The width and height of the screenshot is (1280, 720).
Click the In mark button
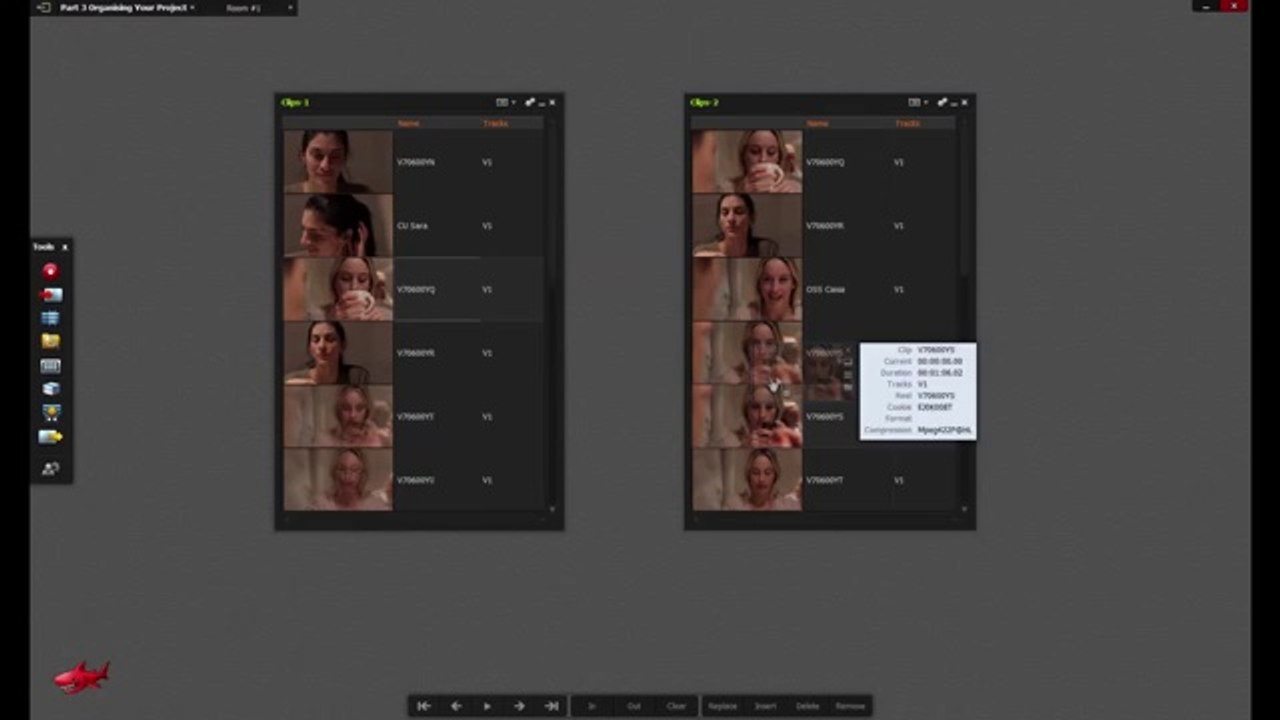[591, 706]
